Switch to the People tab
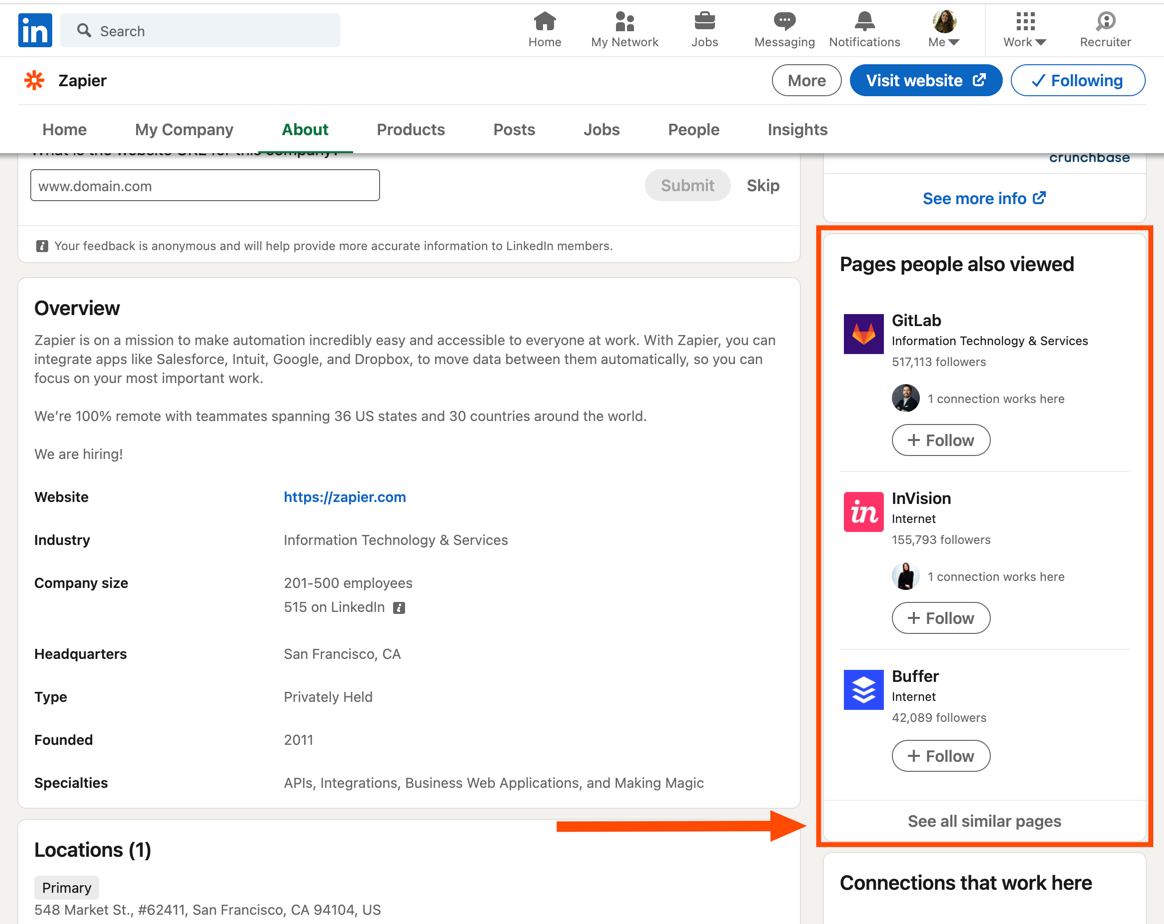Viewport: 1164px width, 924px height. [693, 129]
